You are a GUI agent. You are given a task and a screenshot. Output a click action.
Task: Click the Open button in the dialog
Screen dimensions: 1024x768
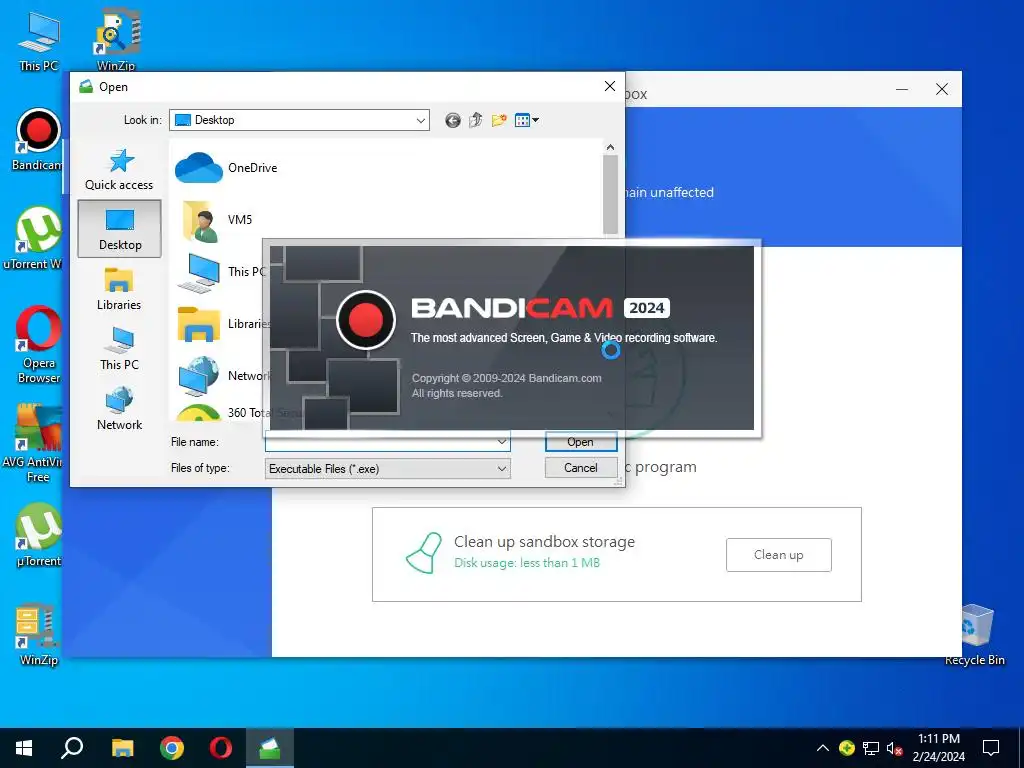click(581, 442)
